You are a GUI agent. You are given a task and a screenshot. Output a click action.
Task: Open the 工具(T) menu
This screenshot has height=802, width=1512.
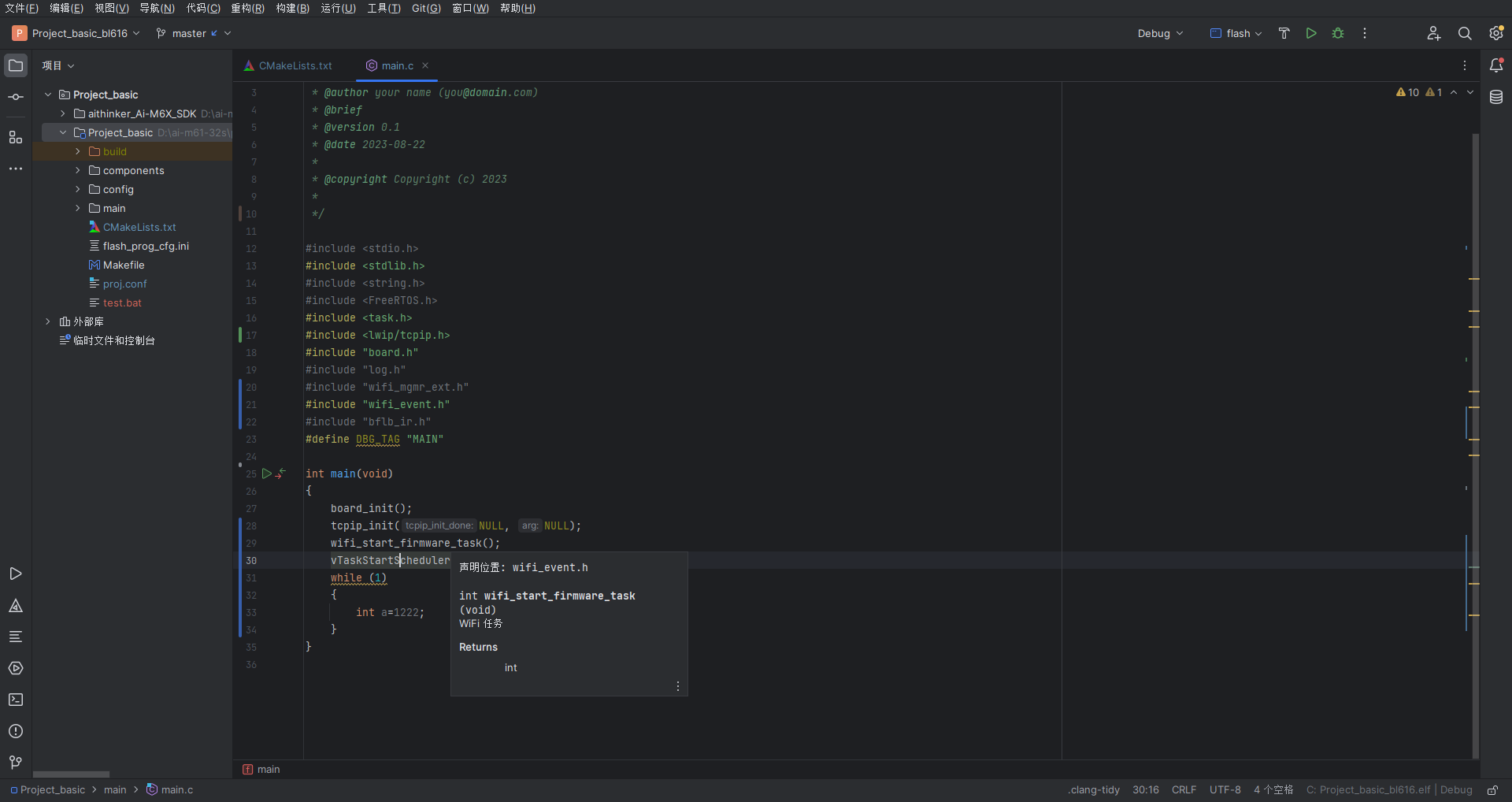(384, 8)
